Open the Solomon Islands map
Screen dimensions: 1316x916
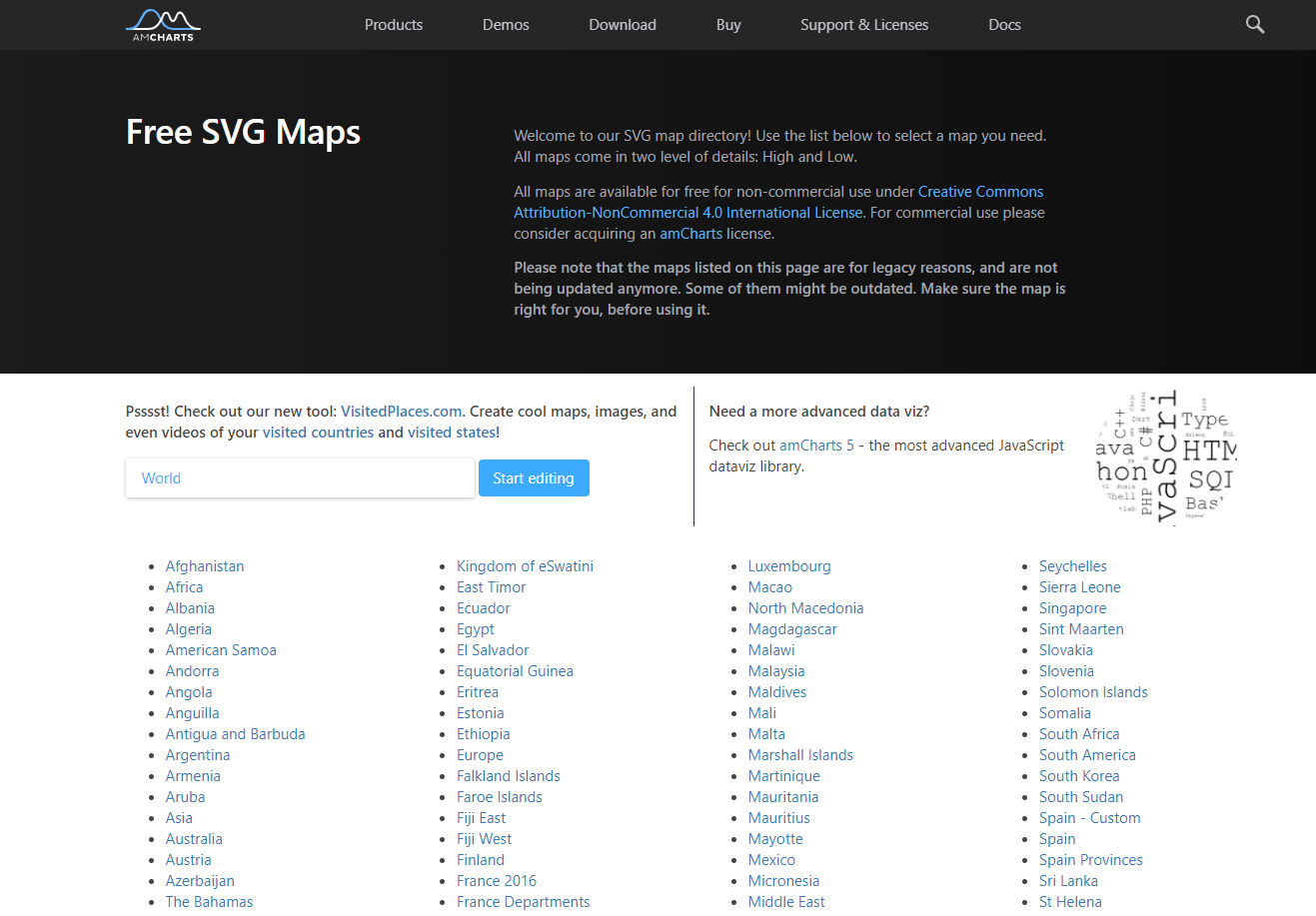(1093, 692)
